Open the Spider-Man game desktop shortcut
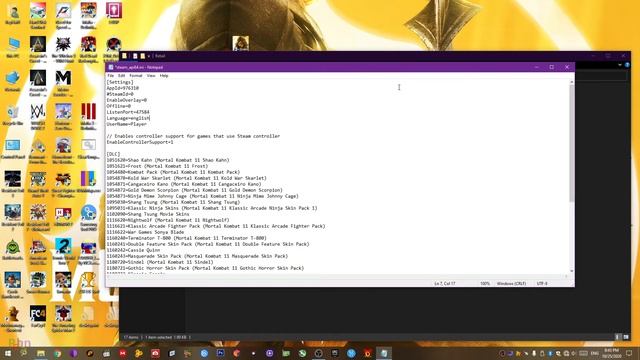 tap(63, 319)
